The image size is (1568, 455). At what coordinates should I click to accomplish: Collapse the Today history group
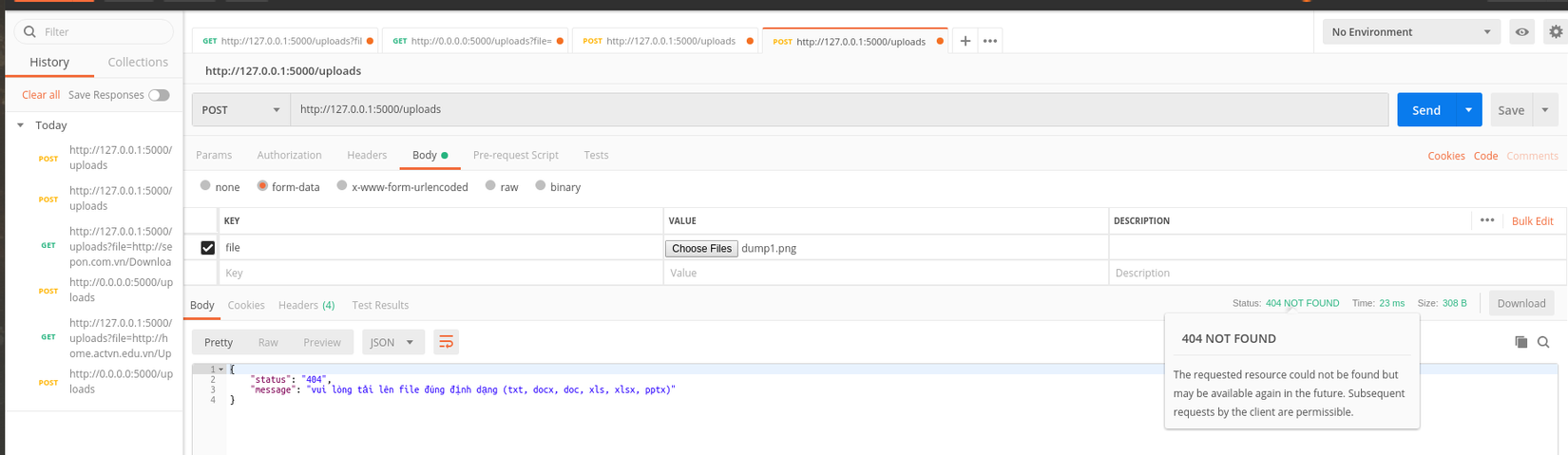pos(21,125)
